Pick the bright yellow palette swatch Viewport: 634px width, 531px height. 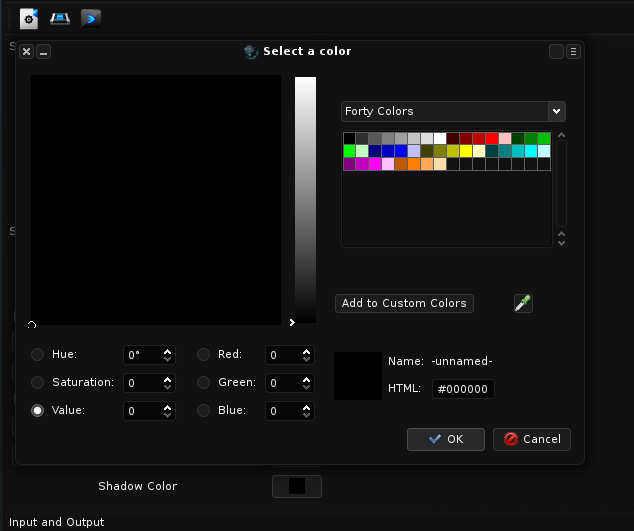(x=466, y=151)
